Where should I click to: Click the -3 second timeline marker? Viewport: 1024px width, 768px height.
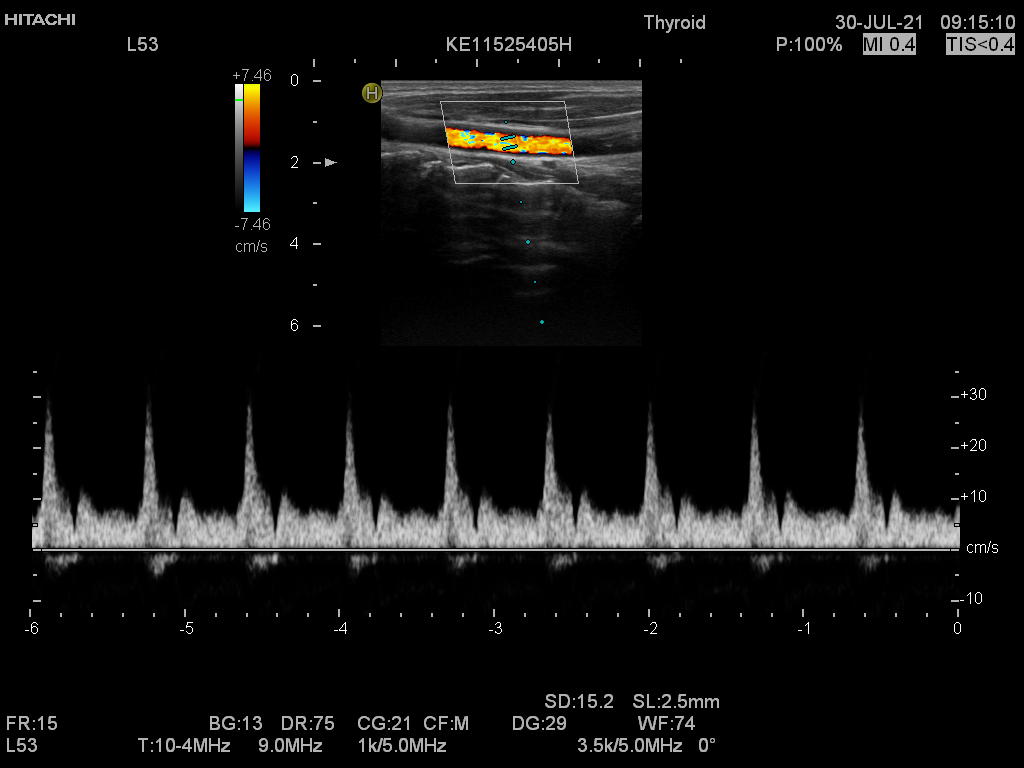[x=495, y=628]
